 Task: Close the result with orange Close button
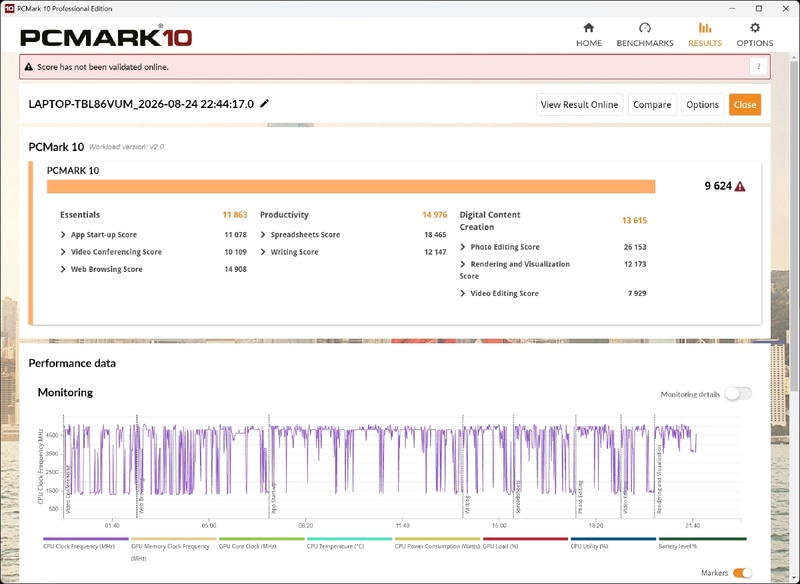point(745,105)
